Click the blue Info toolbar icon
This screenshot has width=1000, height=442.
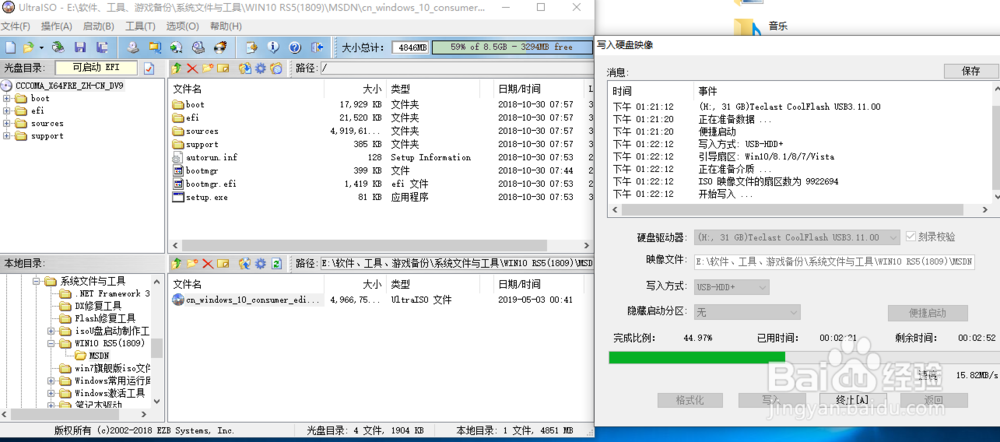(274, 47)
